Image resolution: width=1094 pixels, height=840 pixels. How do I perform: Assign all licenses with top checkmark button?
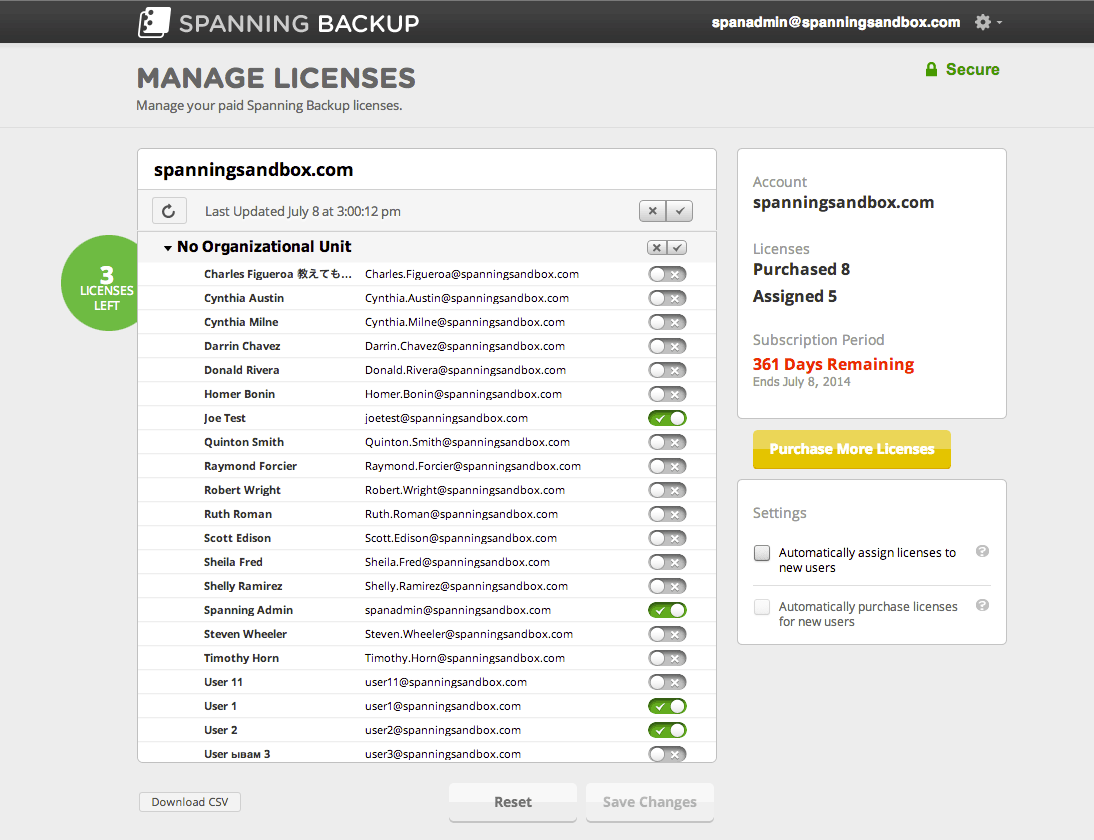click(x=680, y=211)
